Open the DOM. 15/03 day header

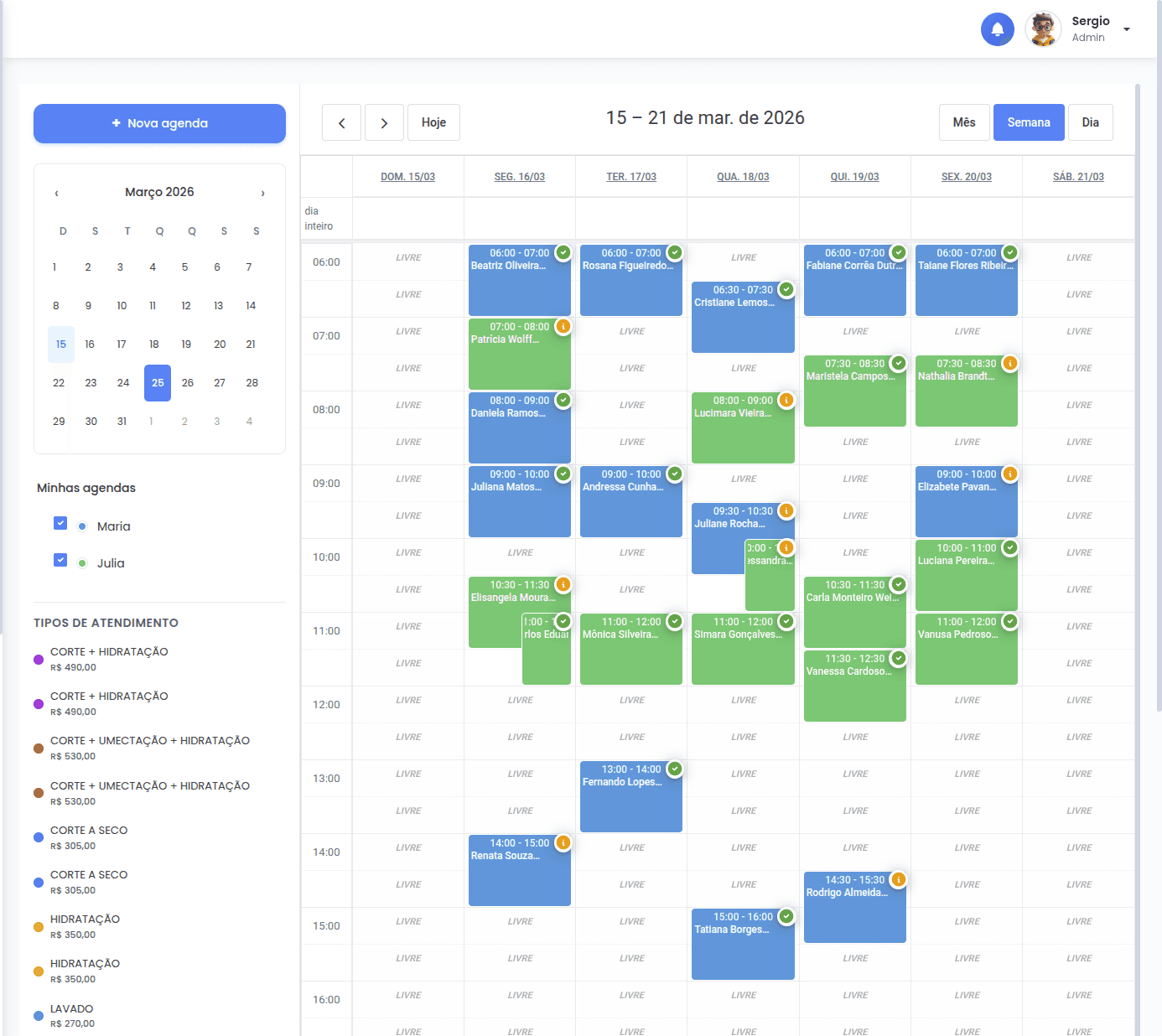[x=407, y=177]
